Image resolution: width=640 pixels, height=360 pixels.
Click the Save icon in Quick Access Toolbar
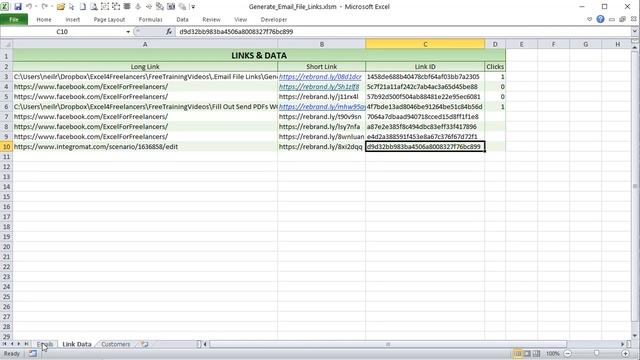click(x=18, y=7)
